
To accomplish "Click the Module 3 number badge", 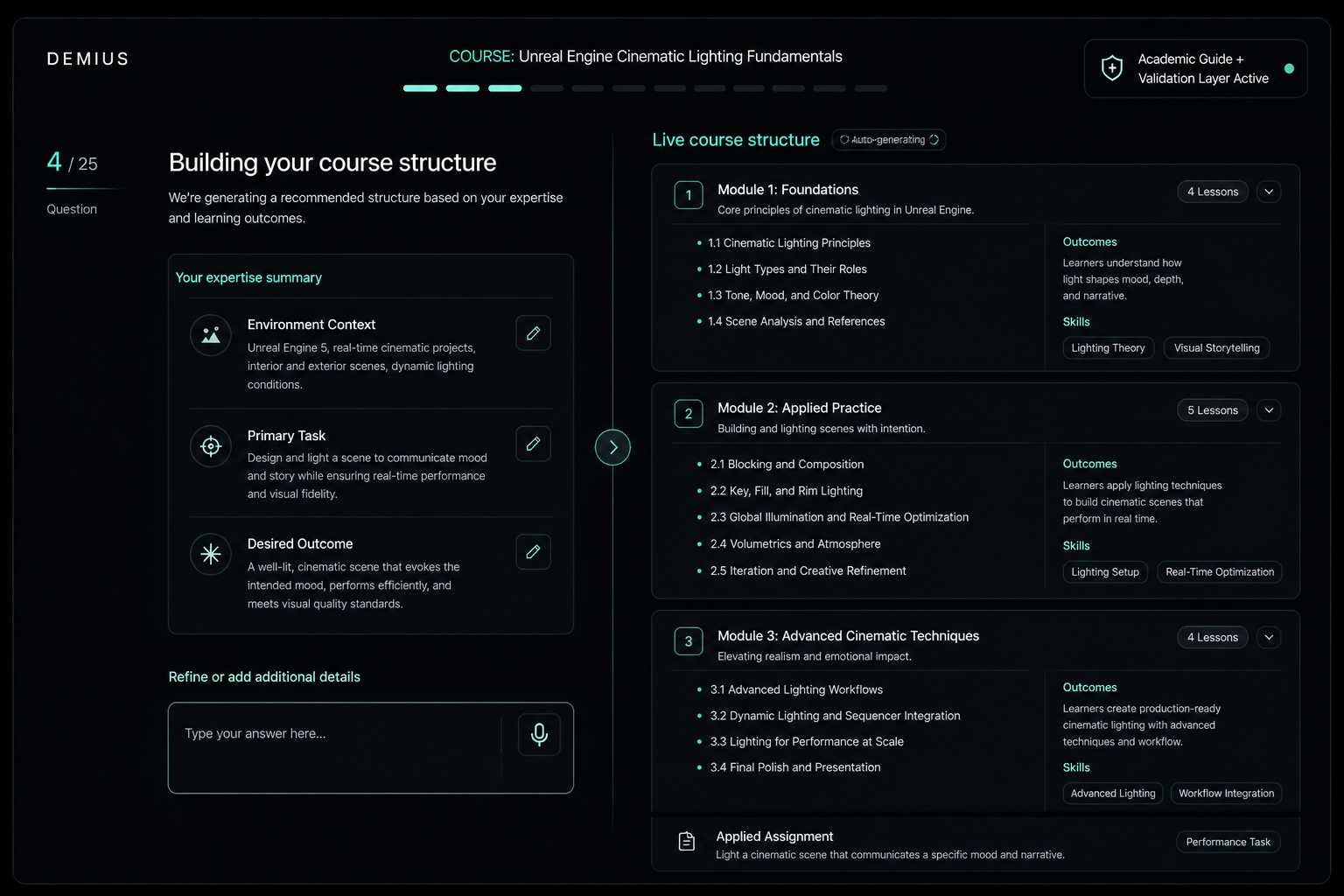I will [x=689, y=641].
